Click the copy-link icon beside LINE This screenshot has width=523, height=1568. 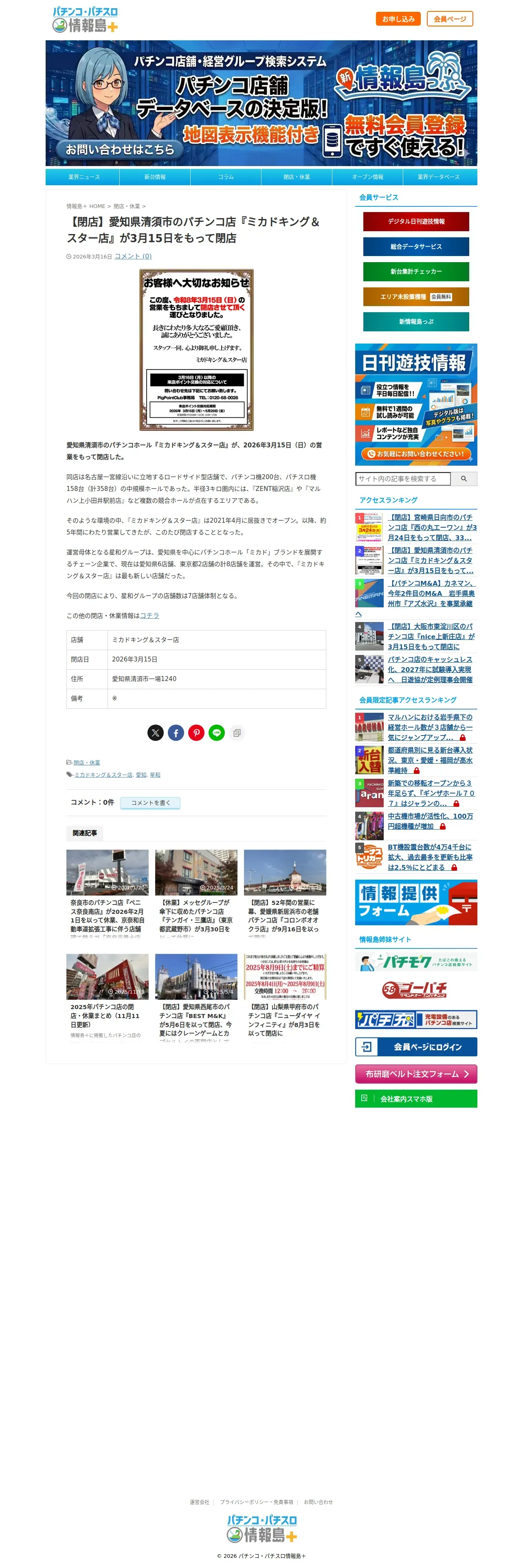coord(237,733)
